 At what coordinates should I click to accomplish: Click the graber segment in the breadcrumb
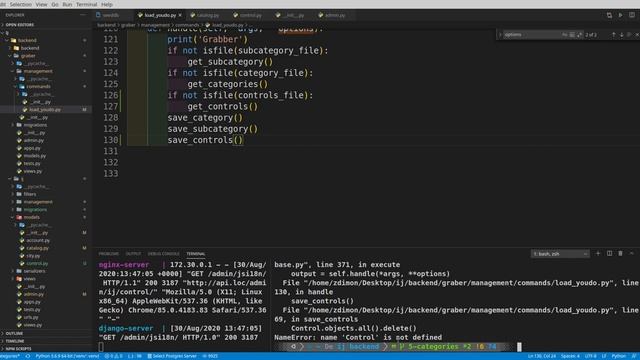tap(128, 25)
